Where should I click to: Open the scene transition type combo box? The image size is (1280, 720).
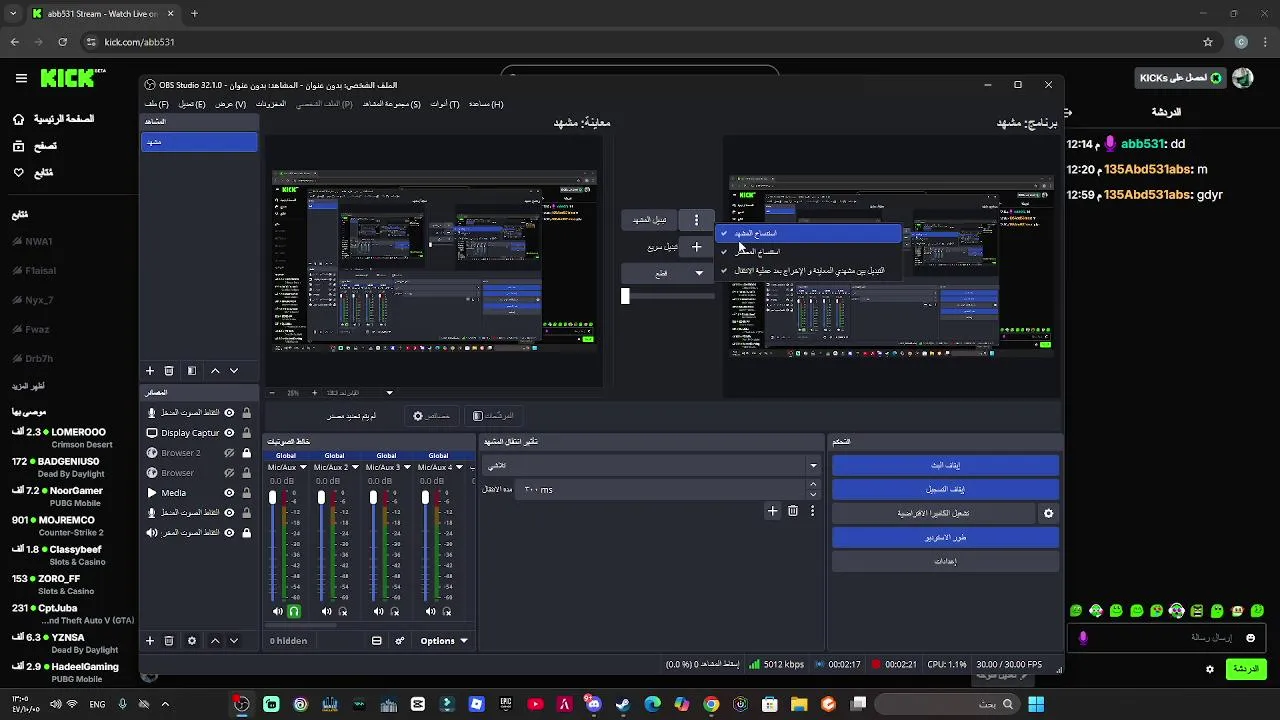click(651, 465)
